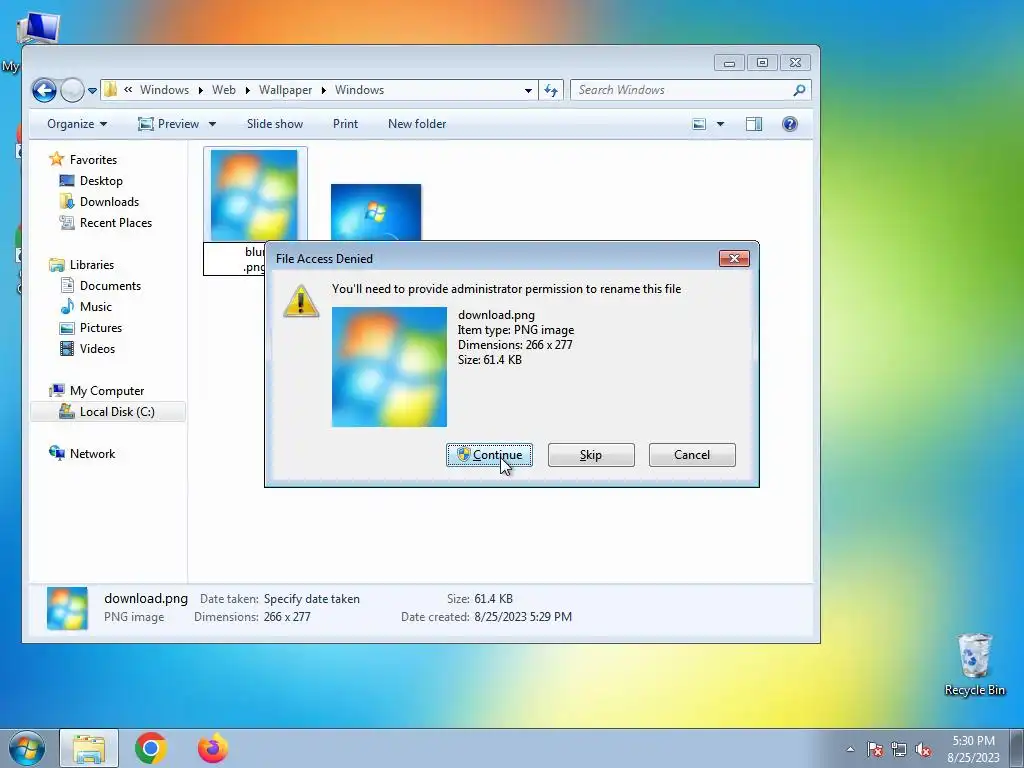Click the download.png preview in the dialog

tap(389, 367)
